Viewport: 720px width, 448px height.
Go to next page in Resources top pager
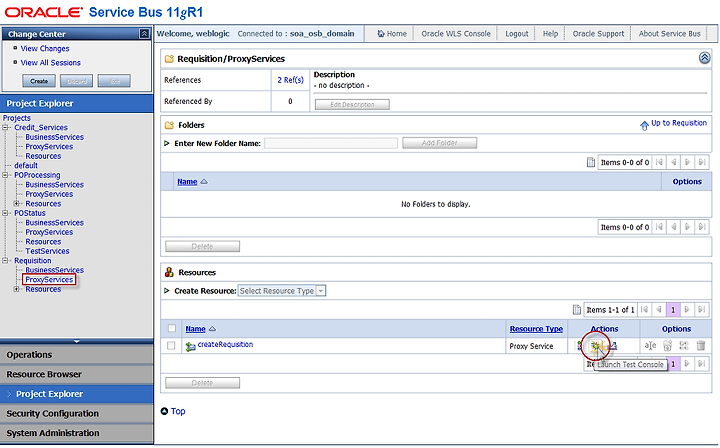click(687, 309)
